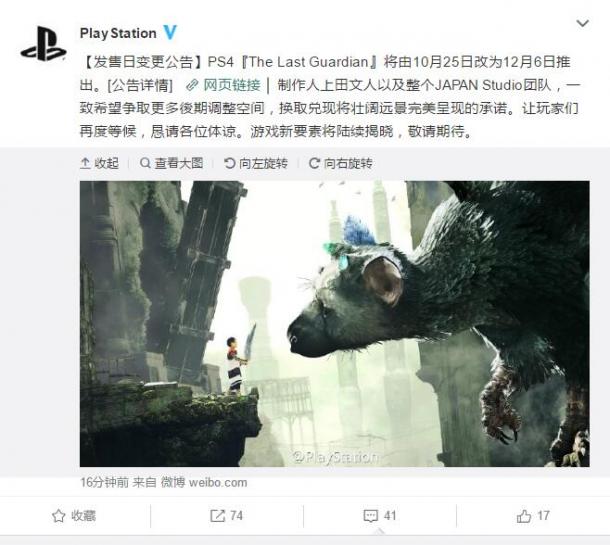Click the chain link icon before 网页链接
This screenshot has height=545, width=610.
coord(192,85)
